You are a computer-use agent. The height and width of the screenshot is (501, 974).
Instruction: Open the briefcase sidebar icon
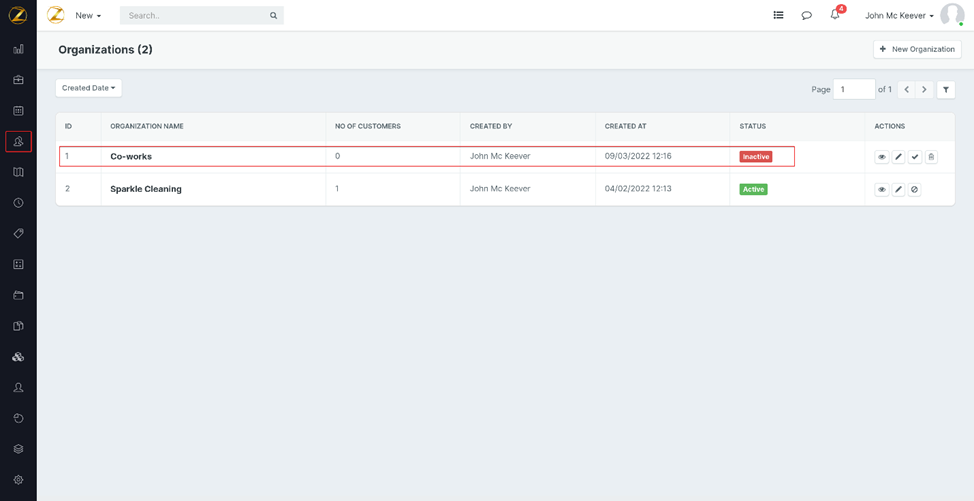coord(18,79)
